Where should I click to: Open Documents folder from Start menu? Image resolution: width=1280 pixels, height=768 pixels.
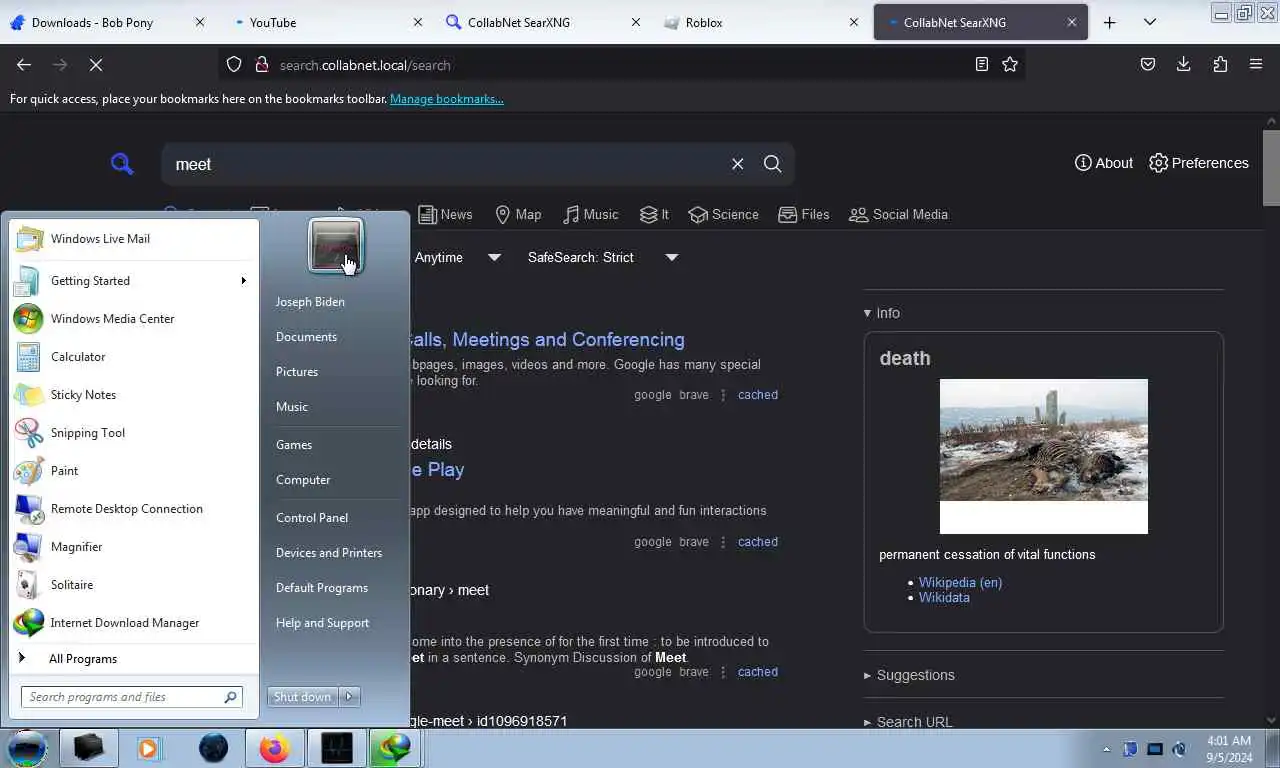(x=306, y=337)
